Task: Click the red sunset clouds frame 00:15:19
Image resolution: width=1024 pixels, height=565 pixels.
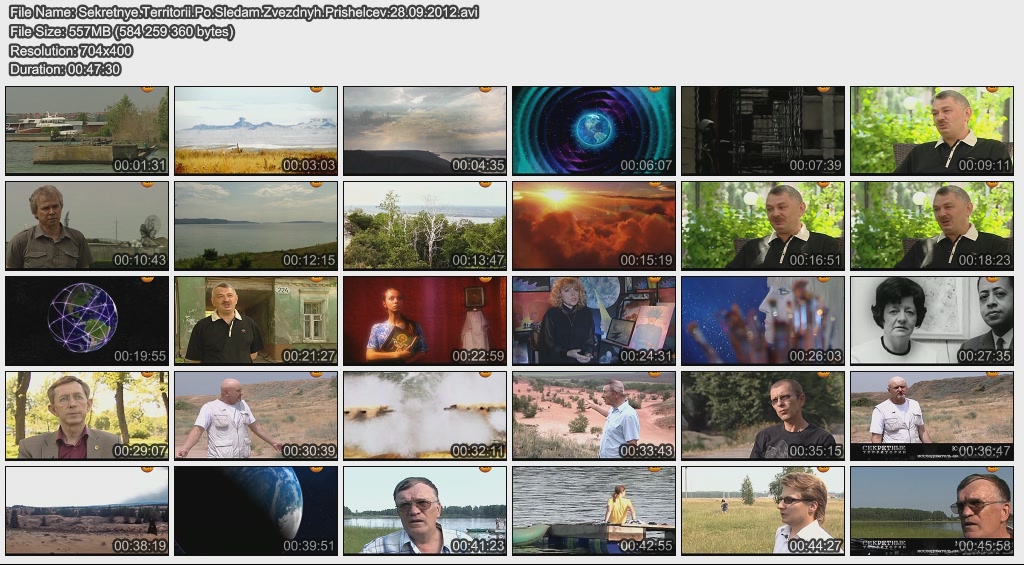Action: point(594,226)
